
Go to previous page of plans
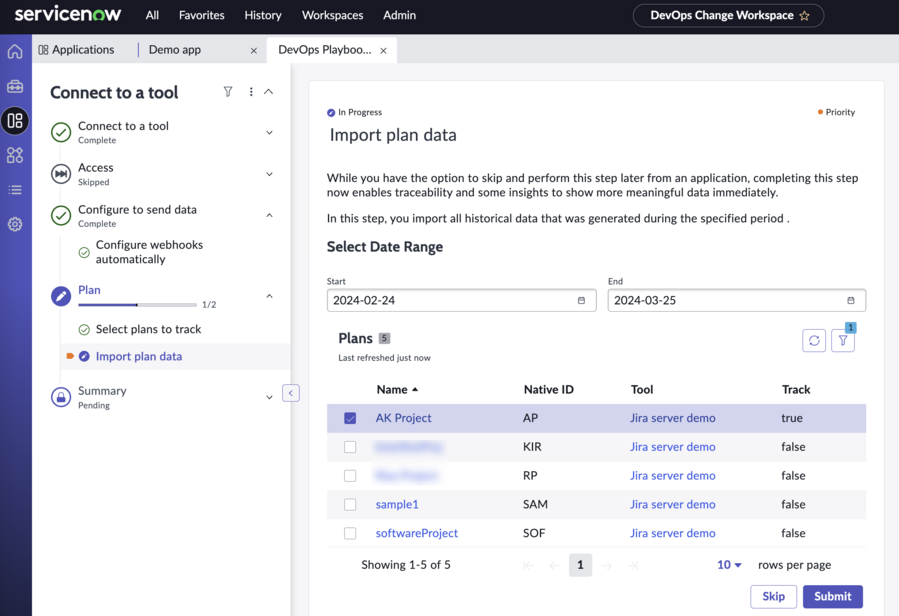coord(554,566)
